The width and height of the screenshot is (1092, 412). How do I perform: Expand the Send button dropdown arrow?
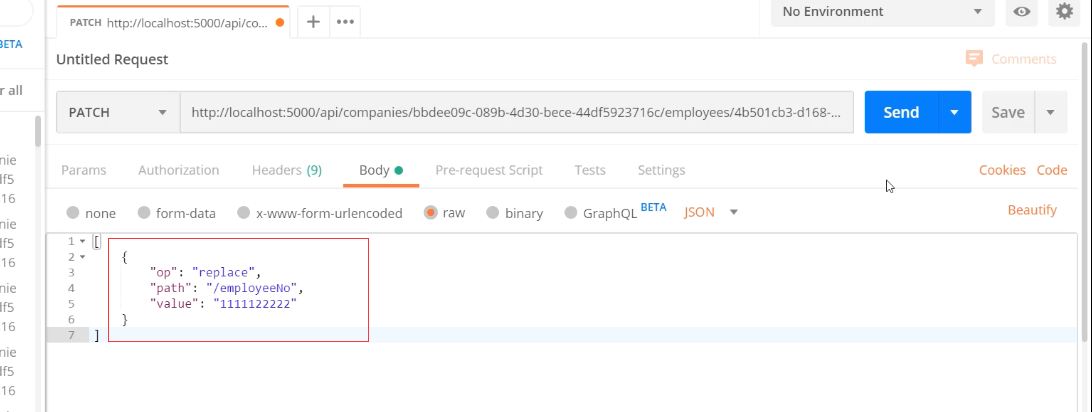point(955,112)
